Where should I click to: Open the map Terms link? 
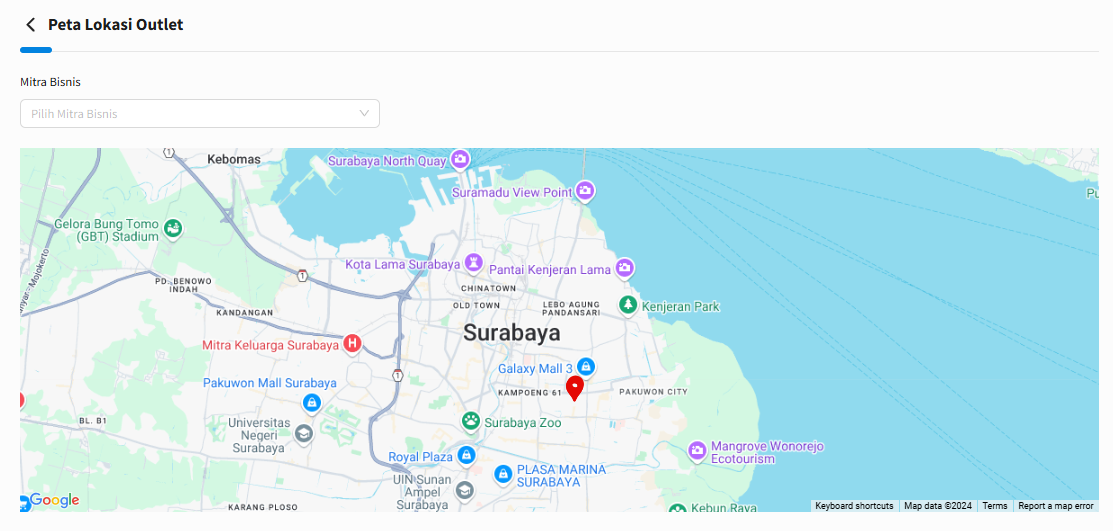pyautogui.click(x=994, y=506)
